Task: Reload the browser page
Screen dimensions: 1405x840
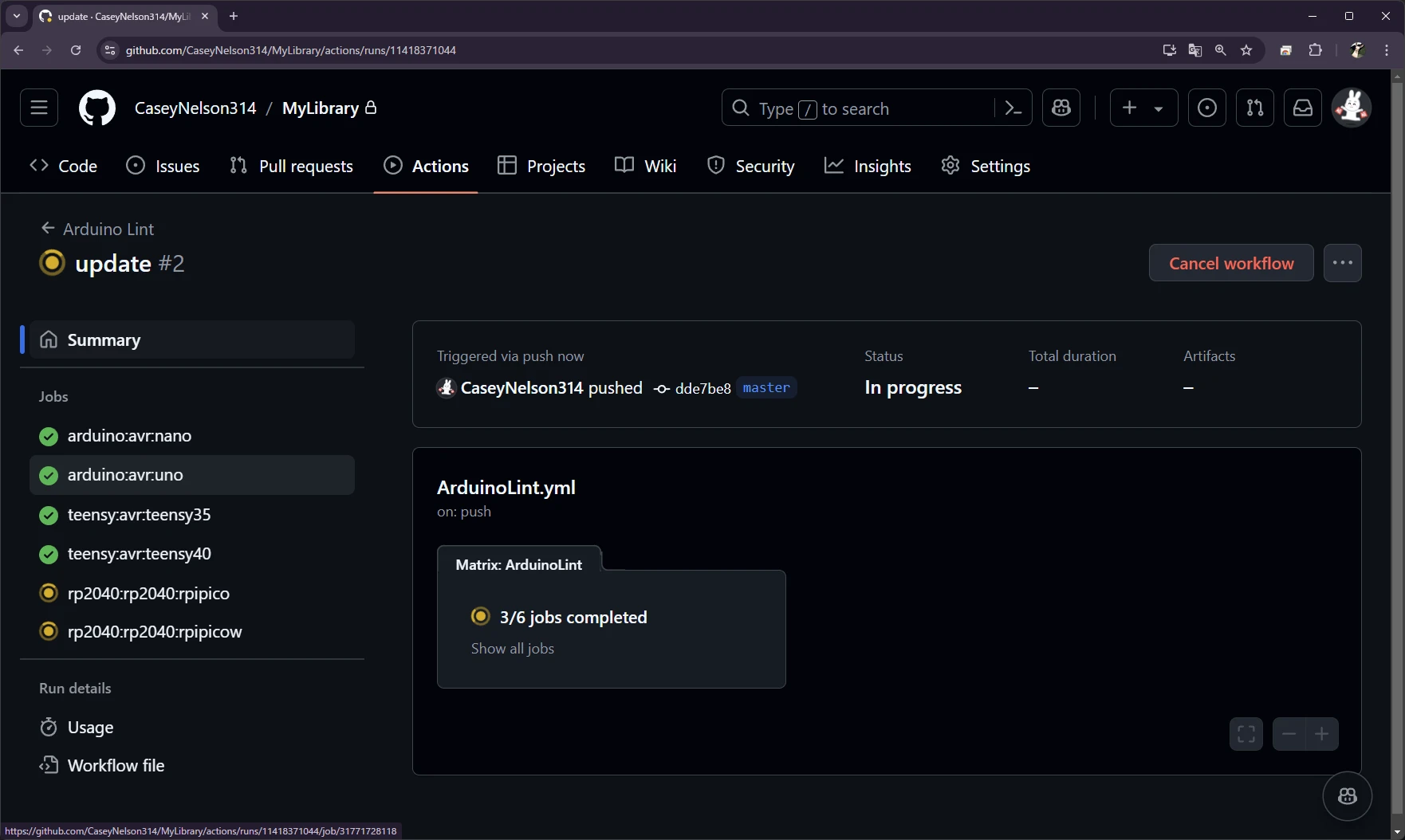Action: pos(76,50)
